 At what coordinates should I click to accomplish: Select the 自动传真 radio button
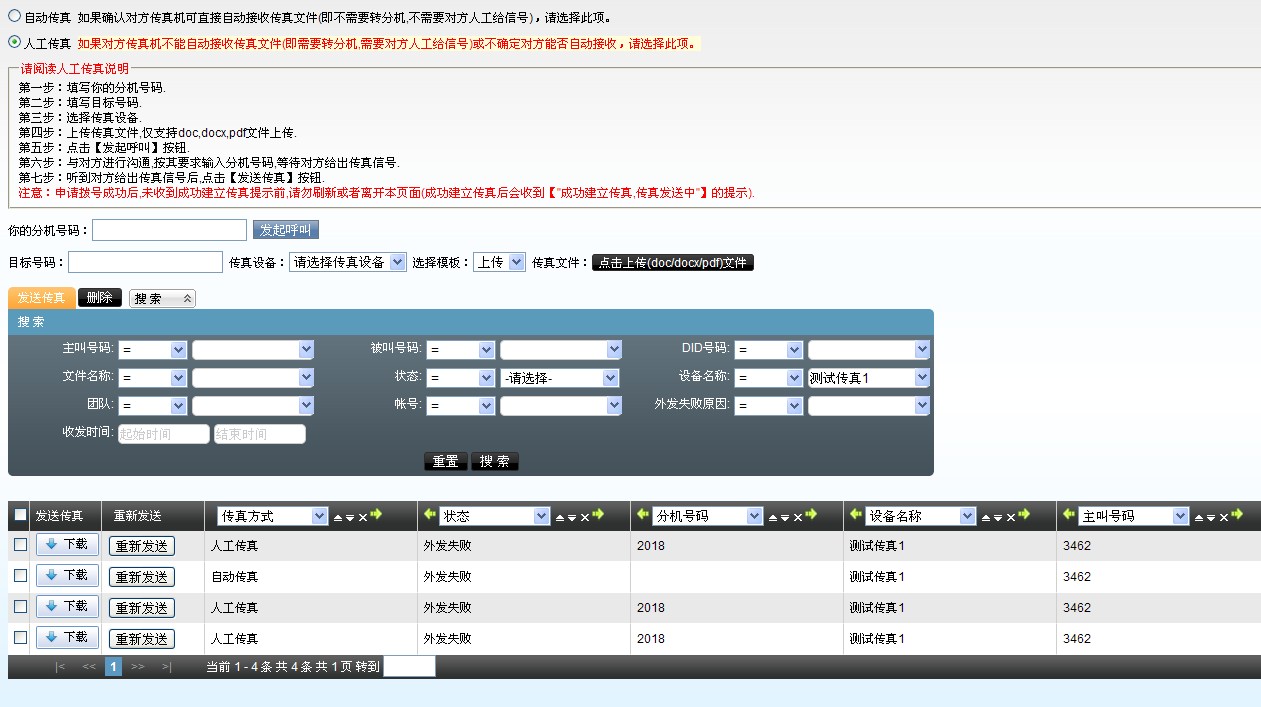pos(14,17)
